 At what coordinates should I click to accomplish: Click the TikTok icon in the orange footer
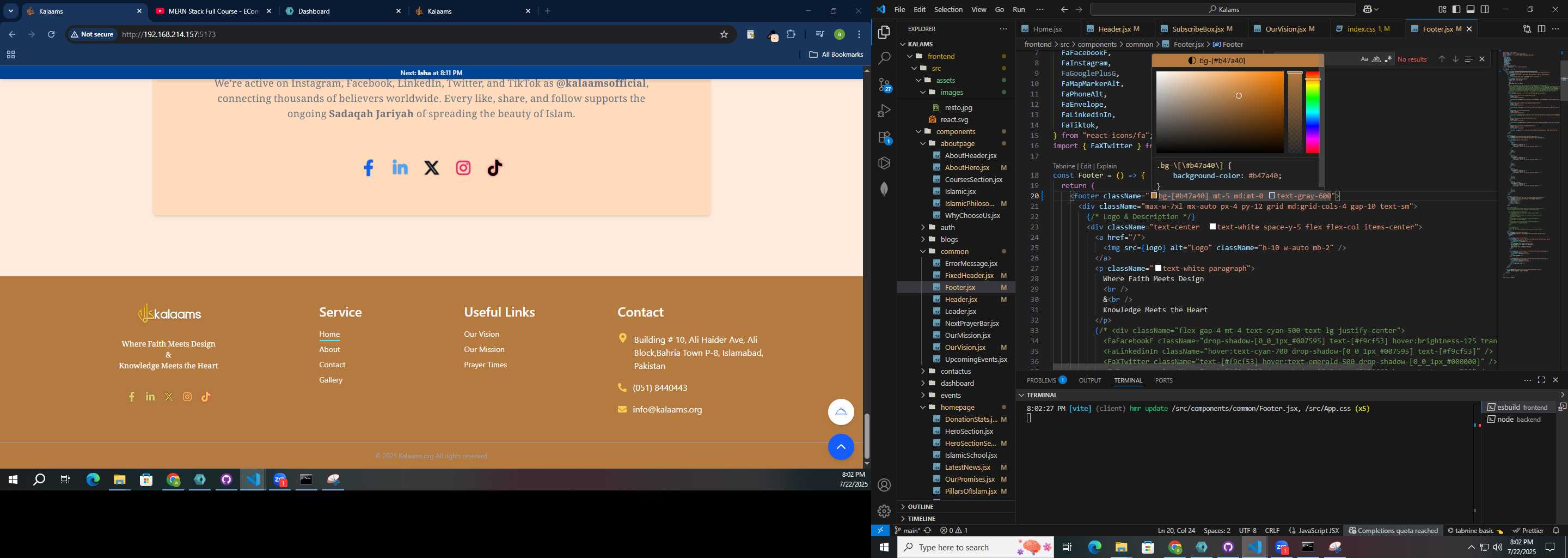pos(206,397)
